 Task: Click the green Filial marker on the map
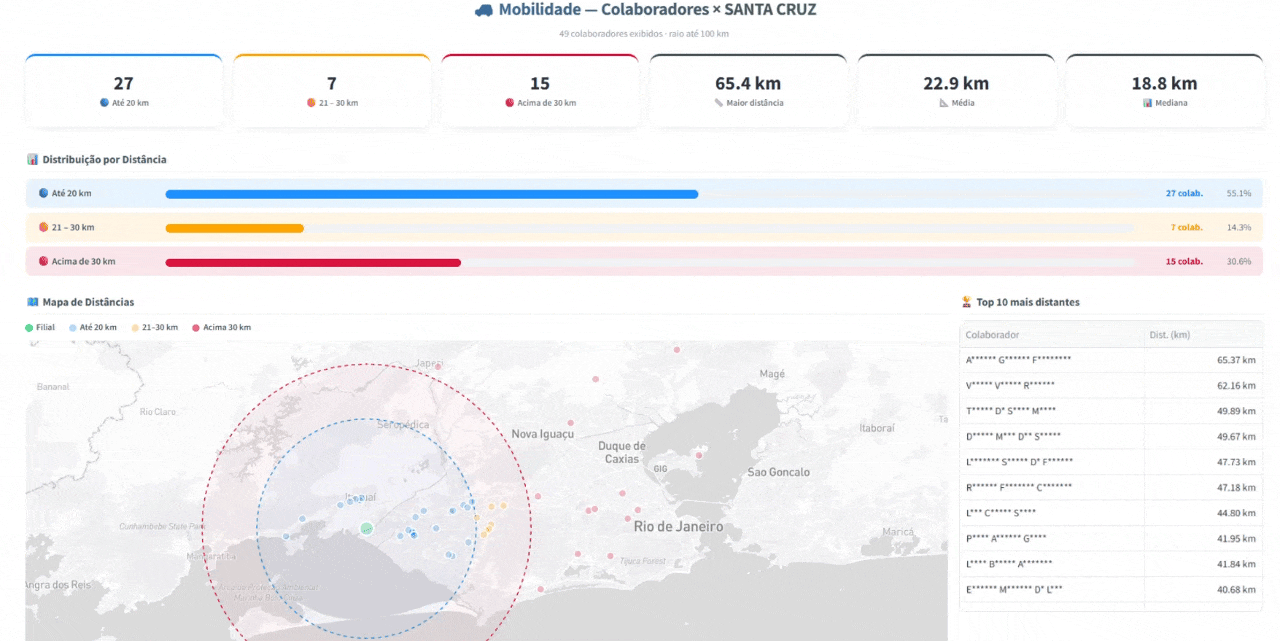(x=366, y=528)
